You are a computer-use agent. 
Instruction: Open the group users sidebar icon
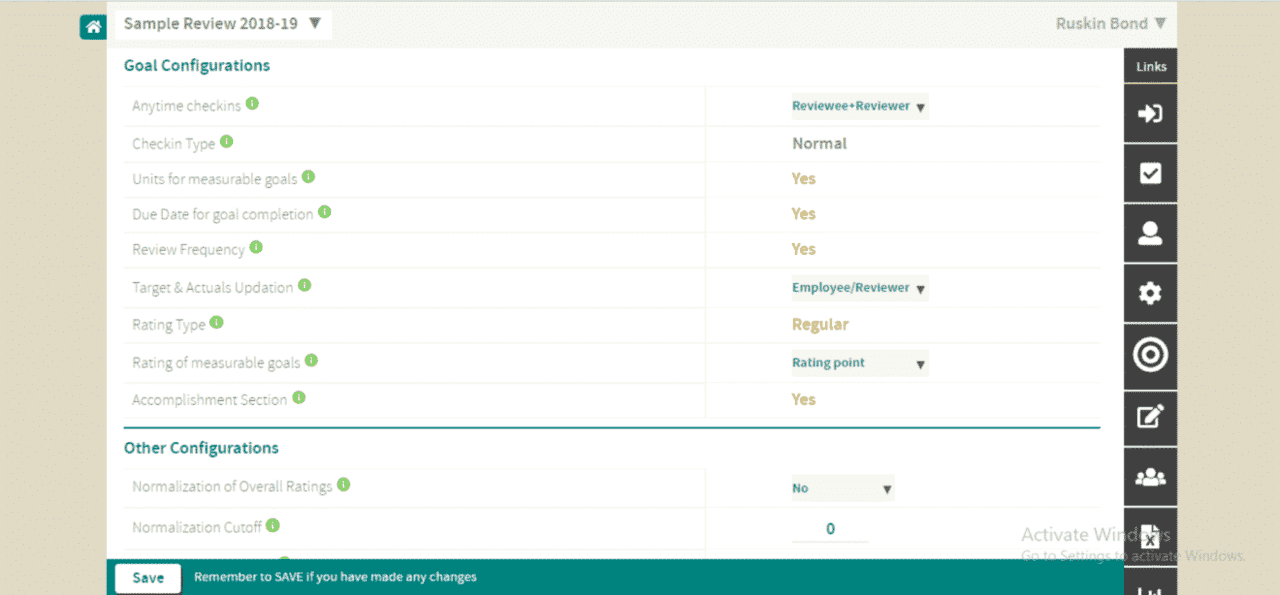[1150, 477]
